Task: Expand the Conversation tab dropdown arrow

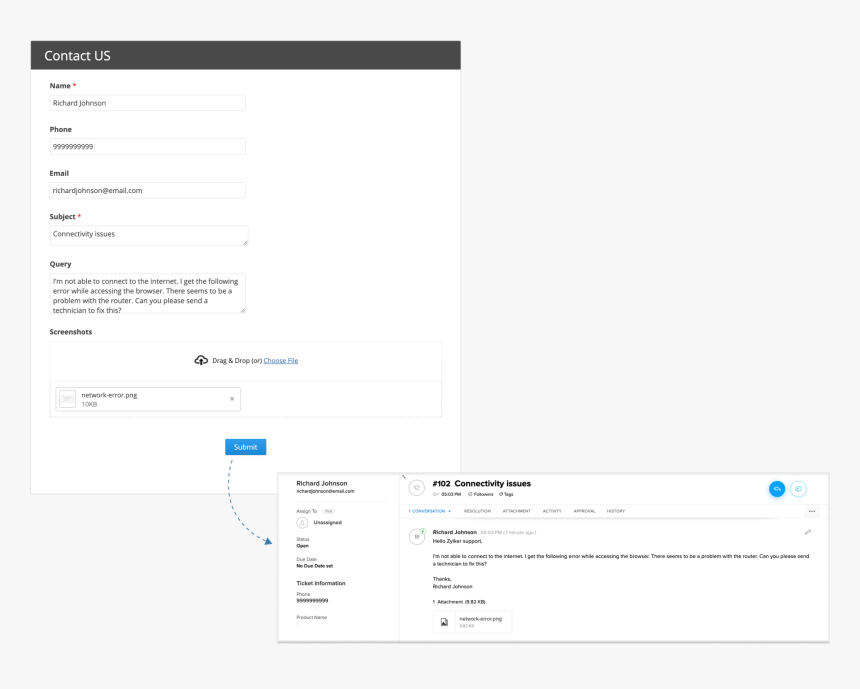Action: pyautogui.click(x=450, y=511)
